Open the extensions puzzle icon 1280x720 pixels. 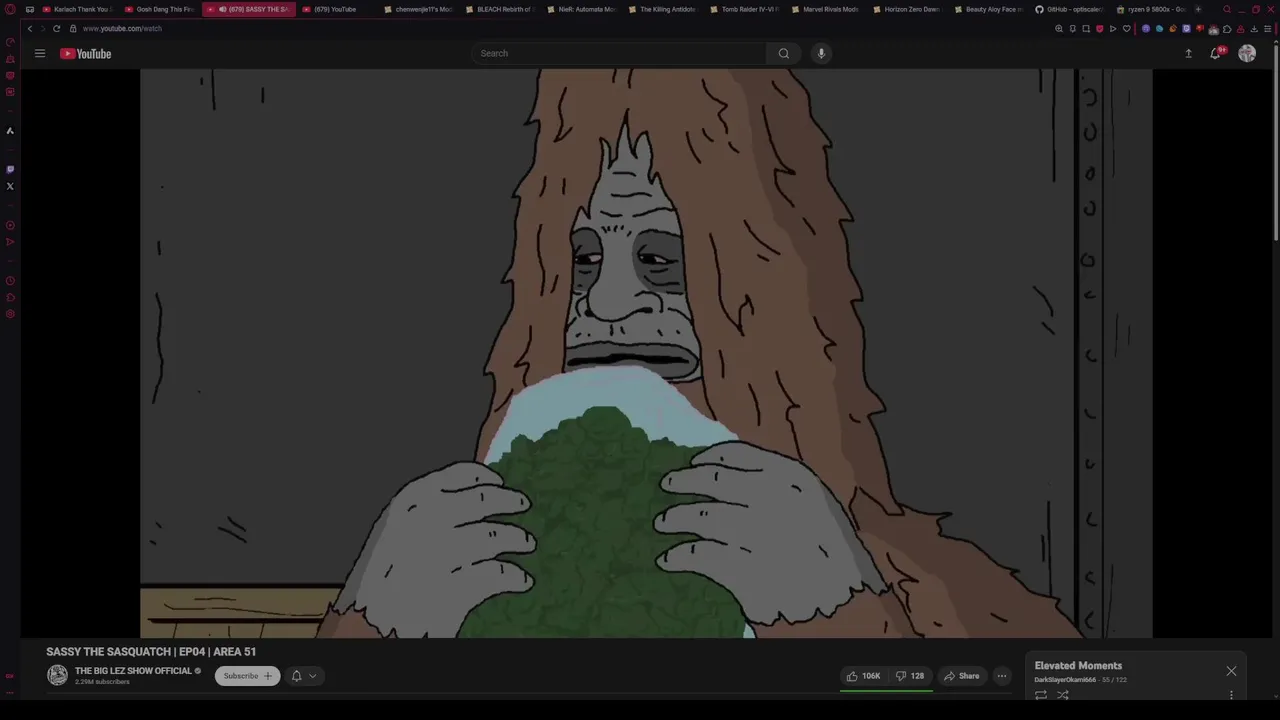pyautogui.click(x=1227, y=28)
